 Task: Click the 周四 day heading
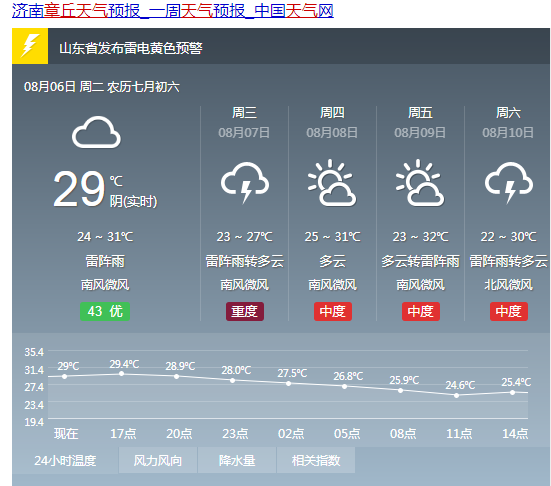point(332,113)
